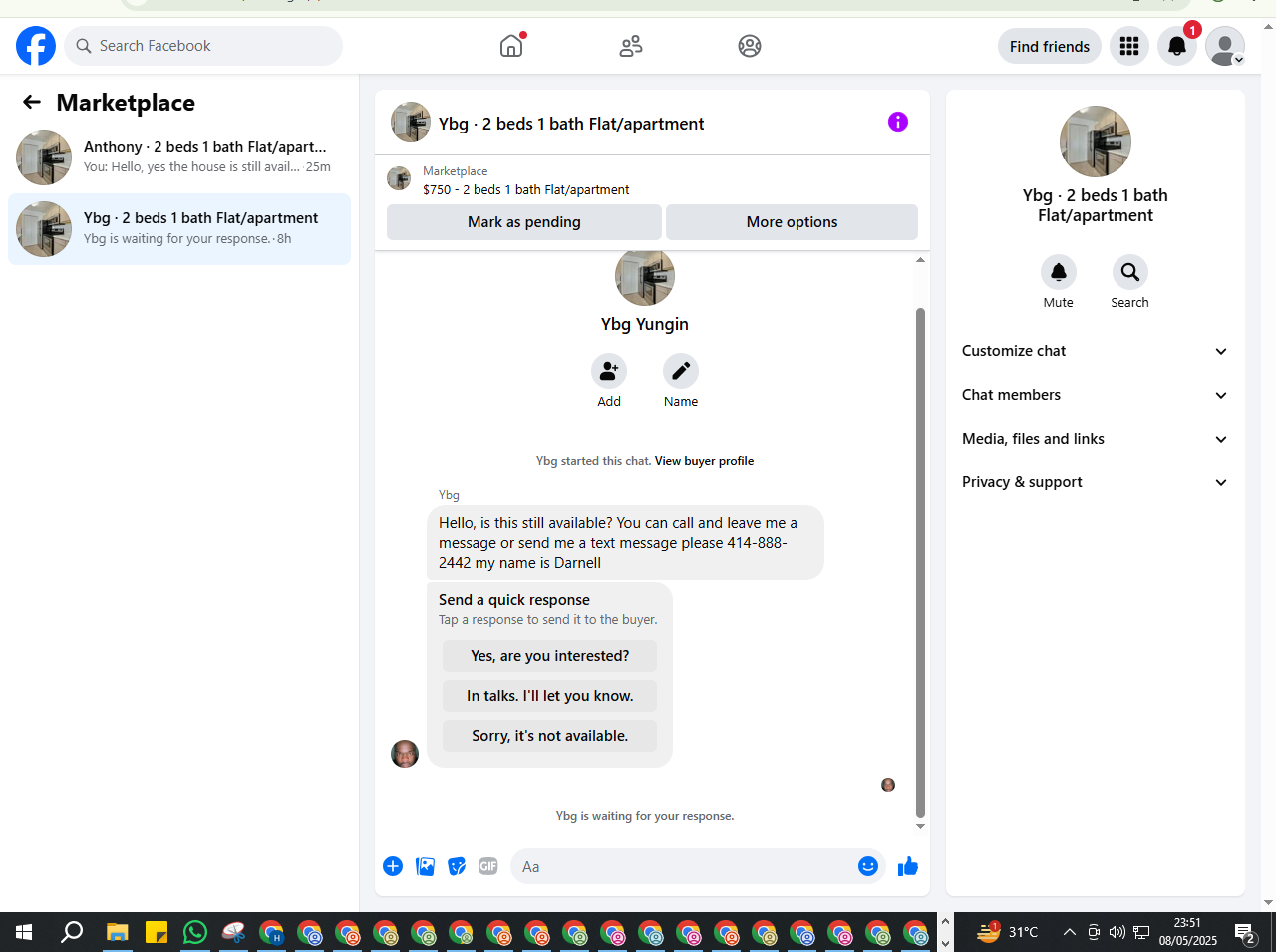The height and width of the screenshot is (952, 1276).
Task: Open the Windows notification center
Action: tap(1245, 933)
